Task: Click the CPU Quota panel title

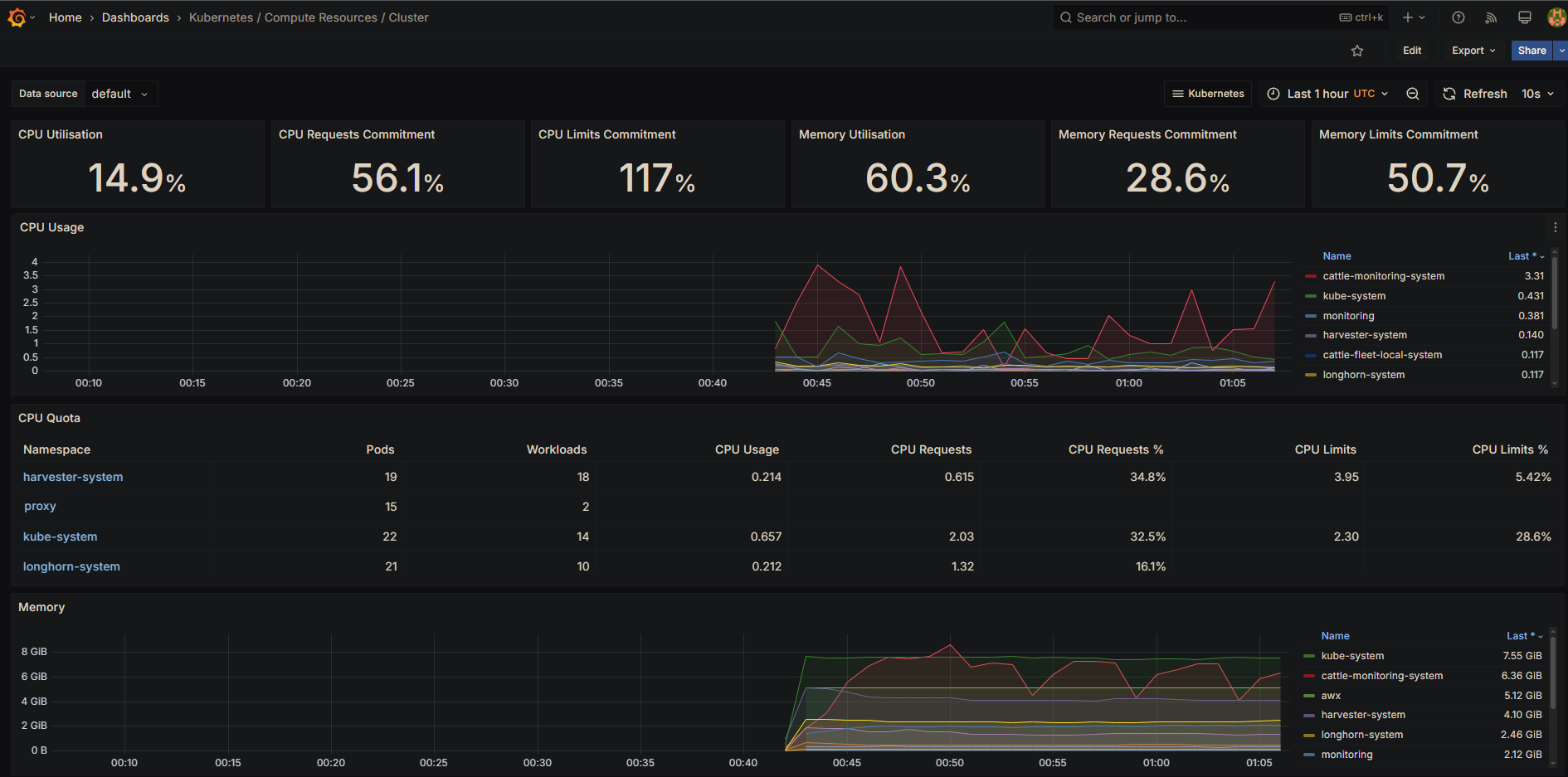Action: coord(49,418)
